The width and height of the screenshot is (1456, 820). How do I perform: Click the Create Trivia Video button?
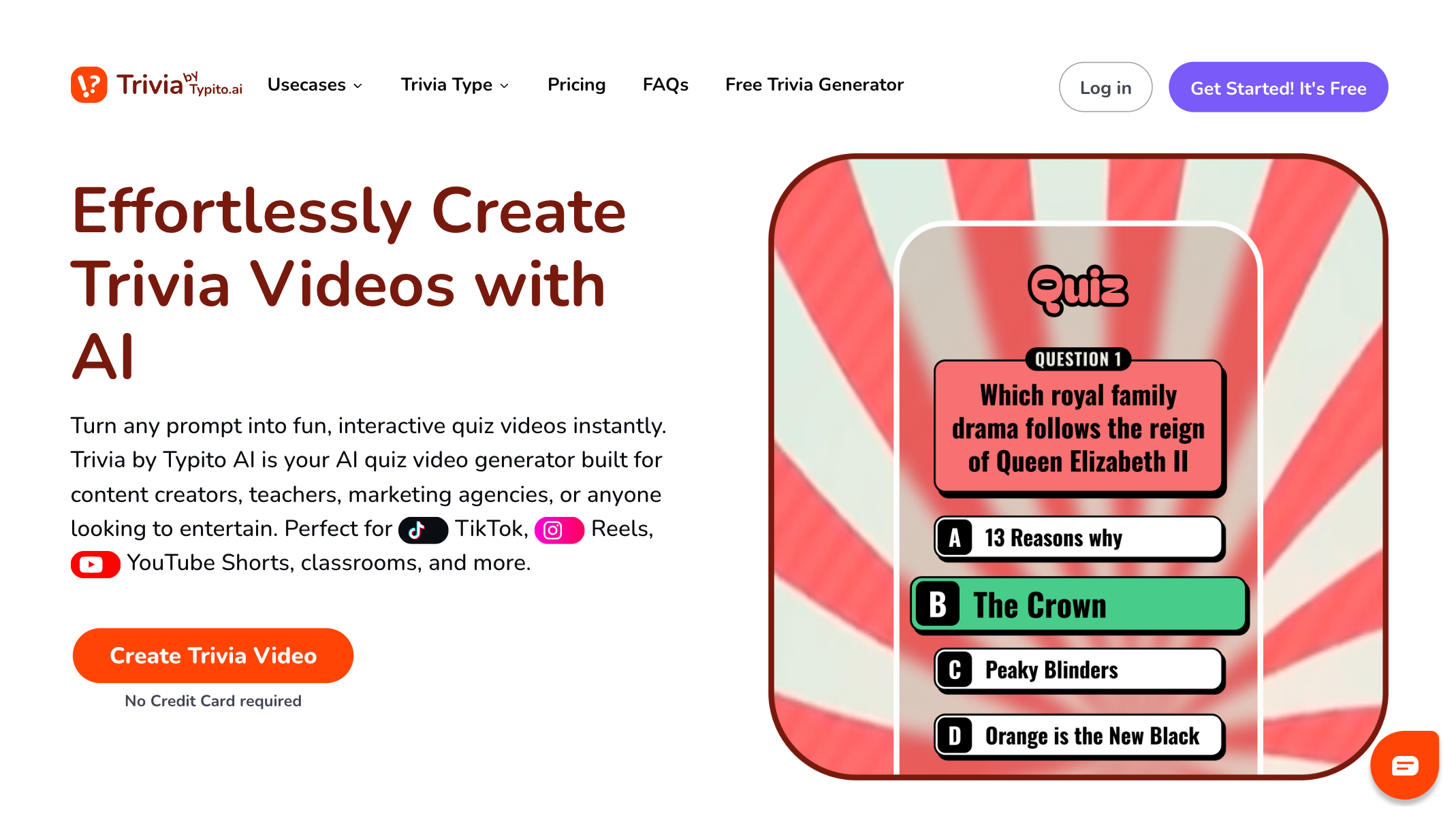[213, 655]
